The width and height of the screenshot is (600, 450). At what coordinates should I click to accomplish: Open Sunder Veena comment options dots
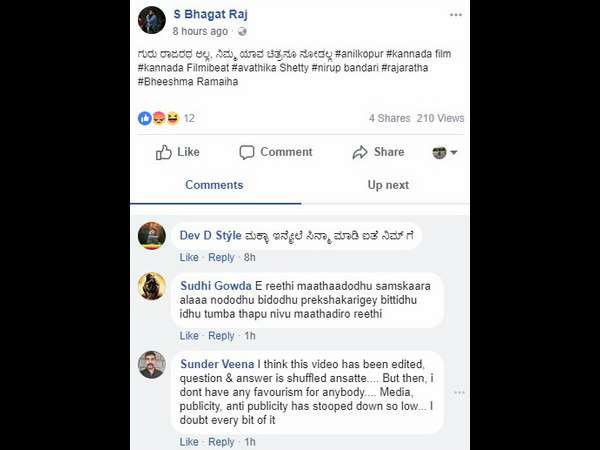click(459, 392)
